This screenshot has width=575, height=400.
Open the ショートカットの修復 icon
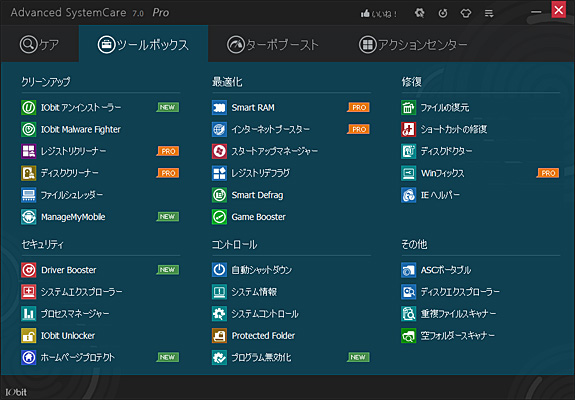(409, 129)
